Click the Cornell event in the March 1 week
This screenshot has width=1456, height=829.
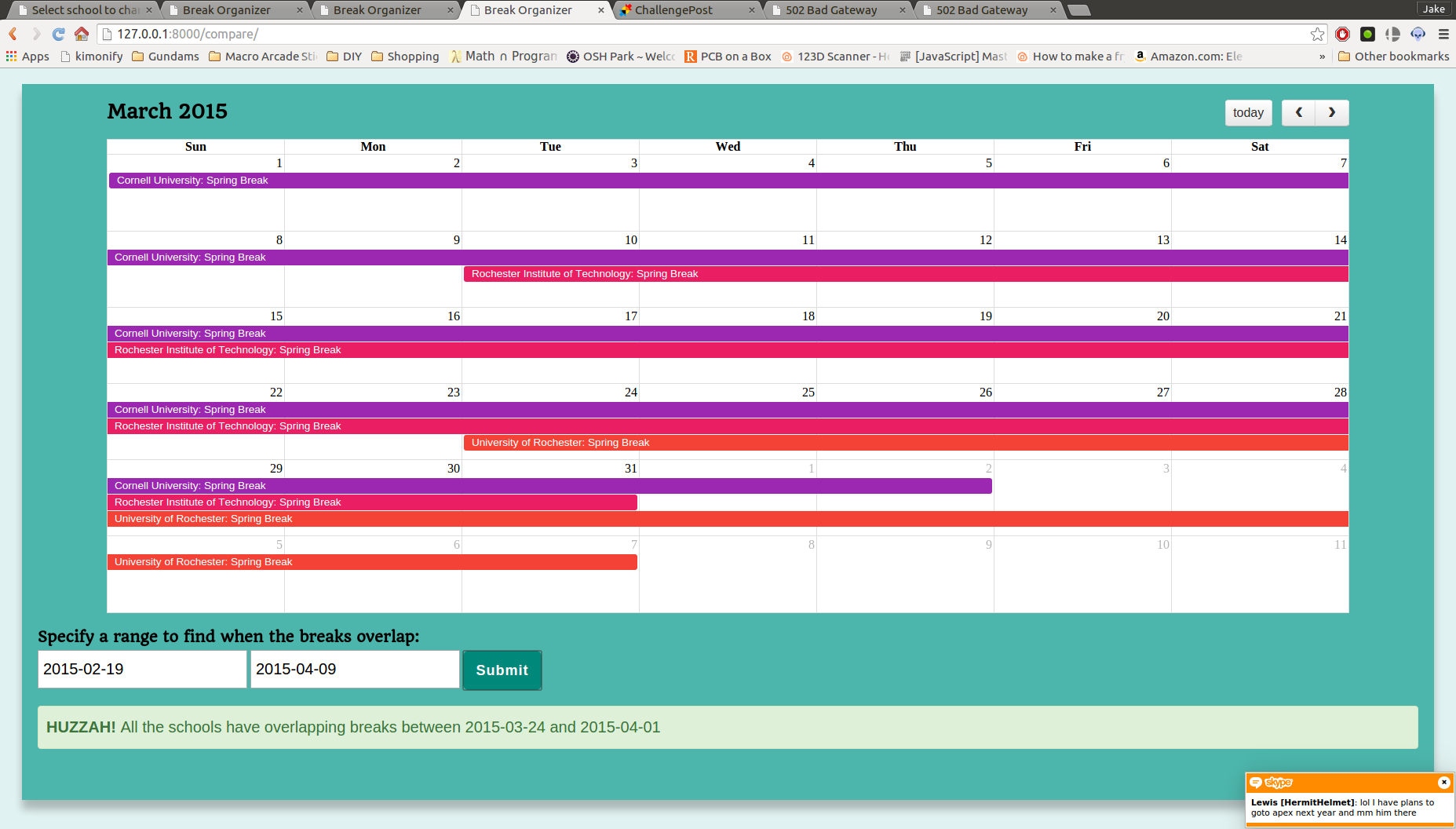(x=728, y=181)
